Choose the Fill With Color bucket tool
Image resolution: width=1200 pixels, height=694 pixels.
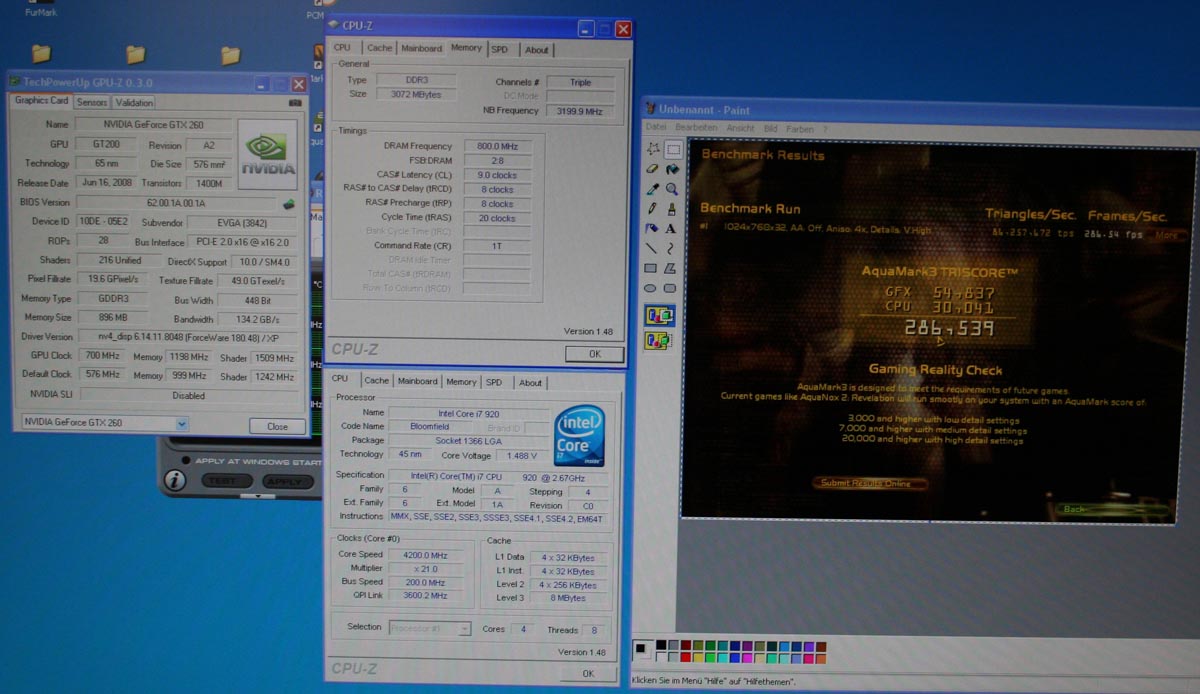click(672, 169)
